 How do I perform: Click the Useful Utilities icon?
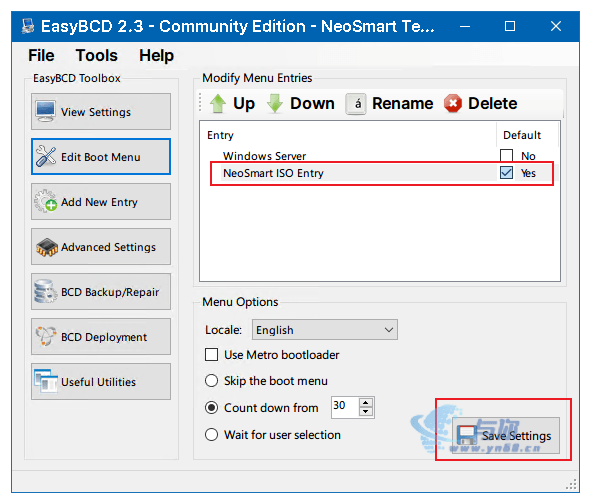pyautogui.click(x=46, y=382)
